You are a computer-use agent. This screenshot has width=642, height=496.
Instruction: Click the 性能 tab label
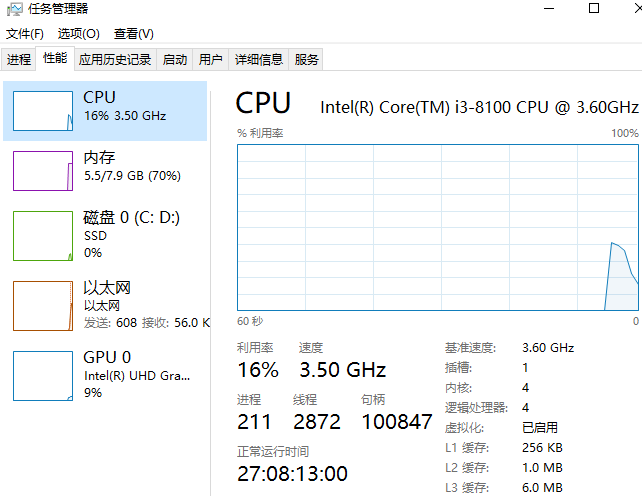55,59
